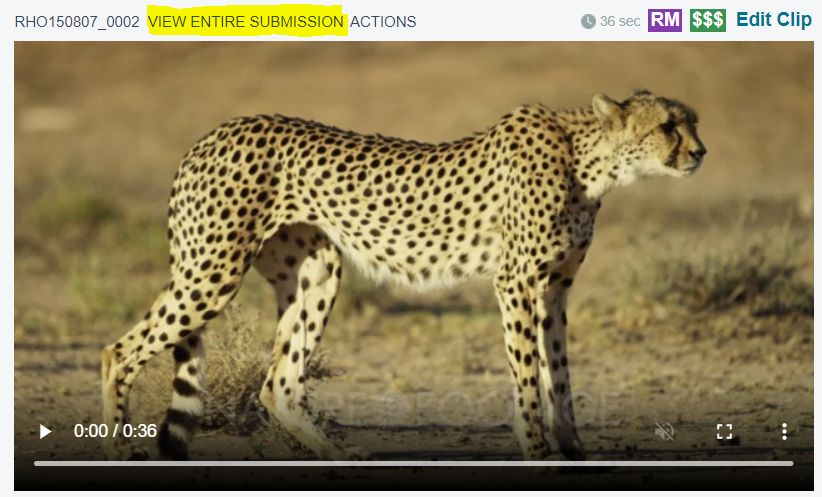This screenshot has height=497, width=822.
Task: Click the clock duration icon
Action: 588,21
